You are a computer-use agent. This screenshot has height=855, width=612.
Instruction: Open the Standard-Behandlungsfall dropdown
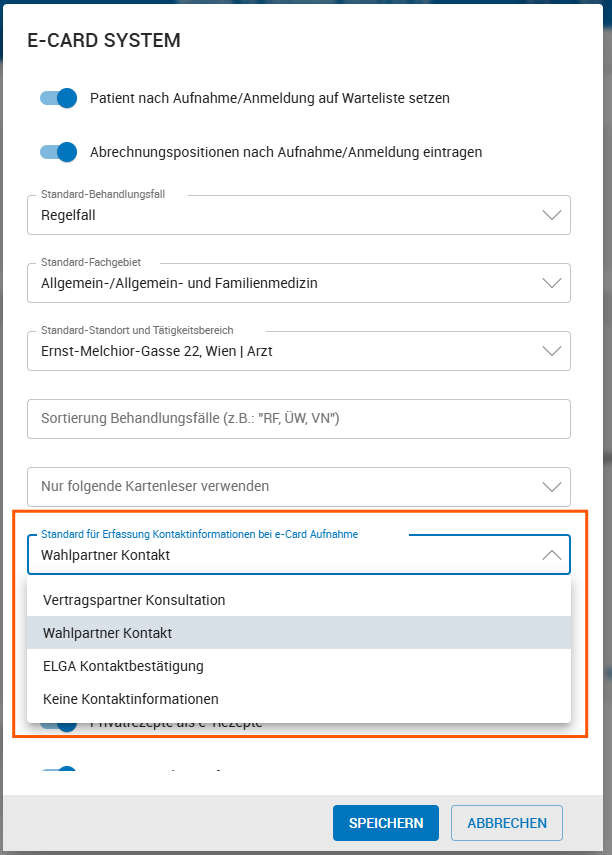(300, 214)
